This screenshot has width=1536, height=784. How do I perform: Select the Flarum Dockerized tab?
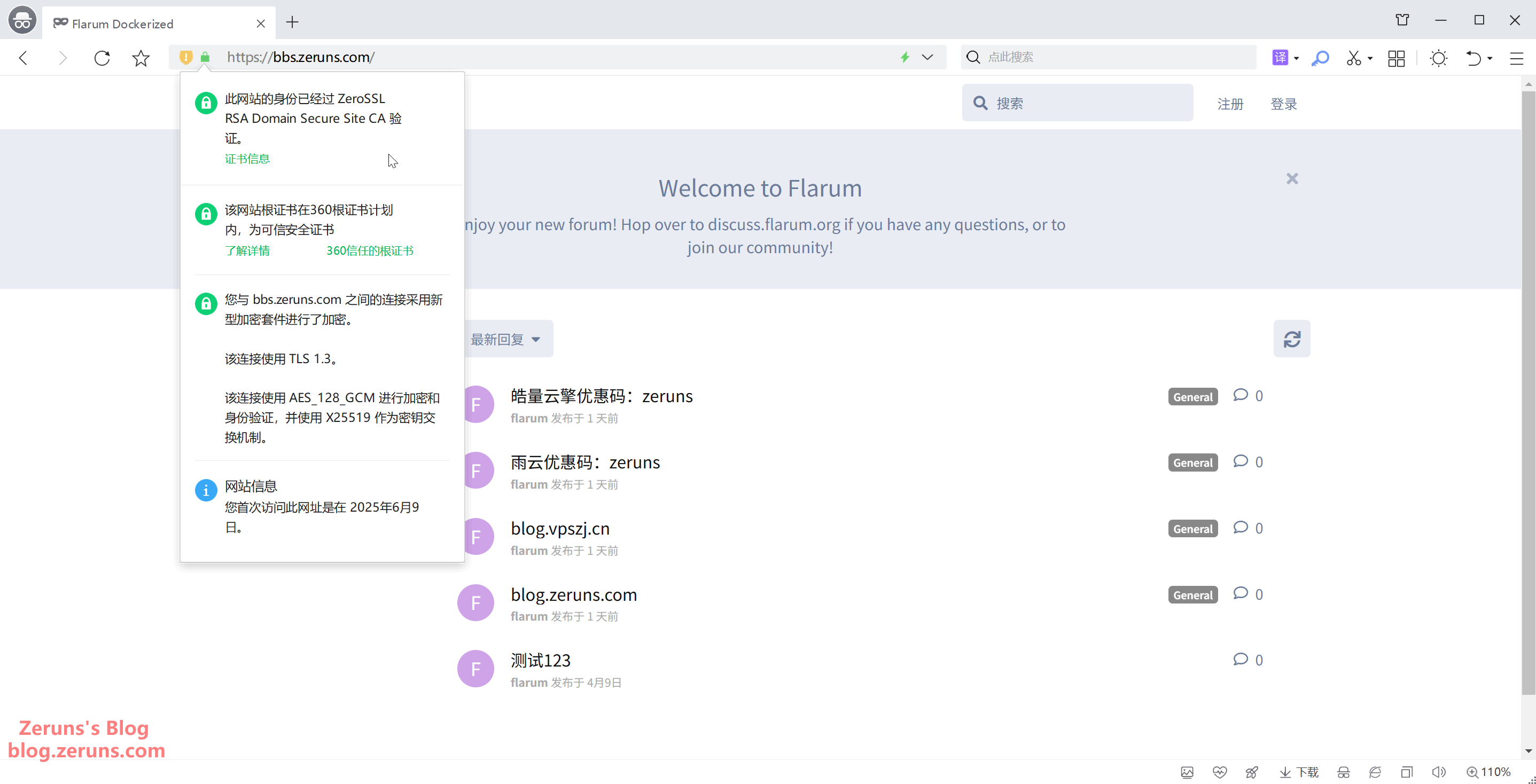point(159,23)
